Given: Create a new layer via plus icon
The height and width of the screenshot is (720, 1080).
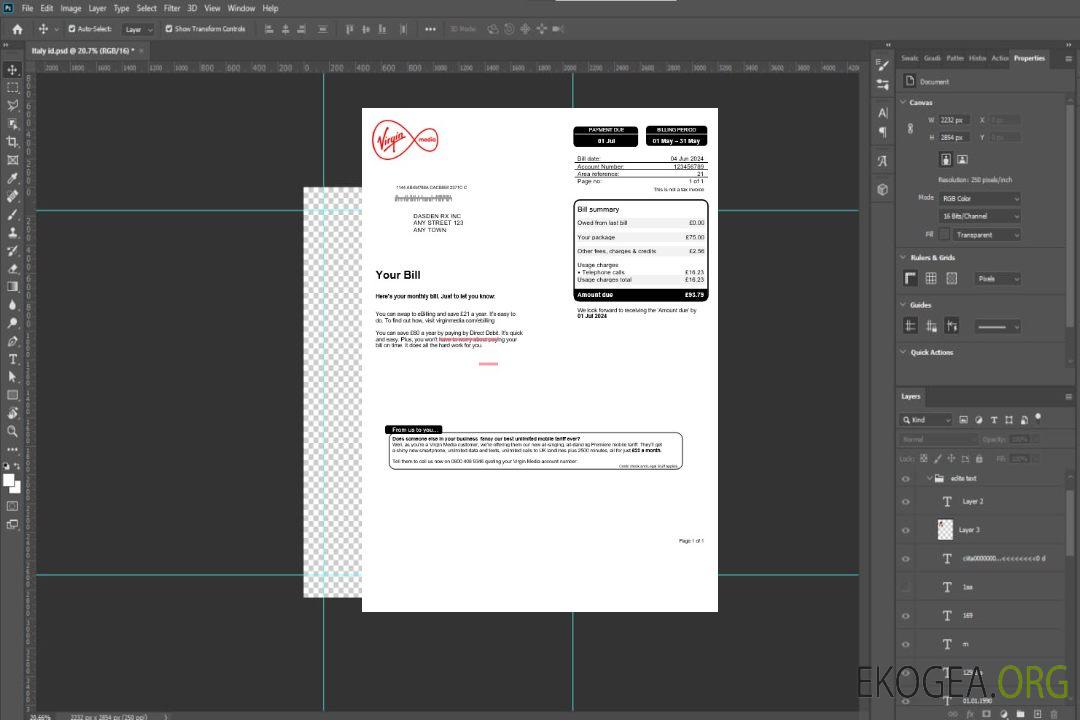Looking at the screenshot, I should 1038,714.
